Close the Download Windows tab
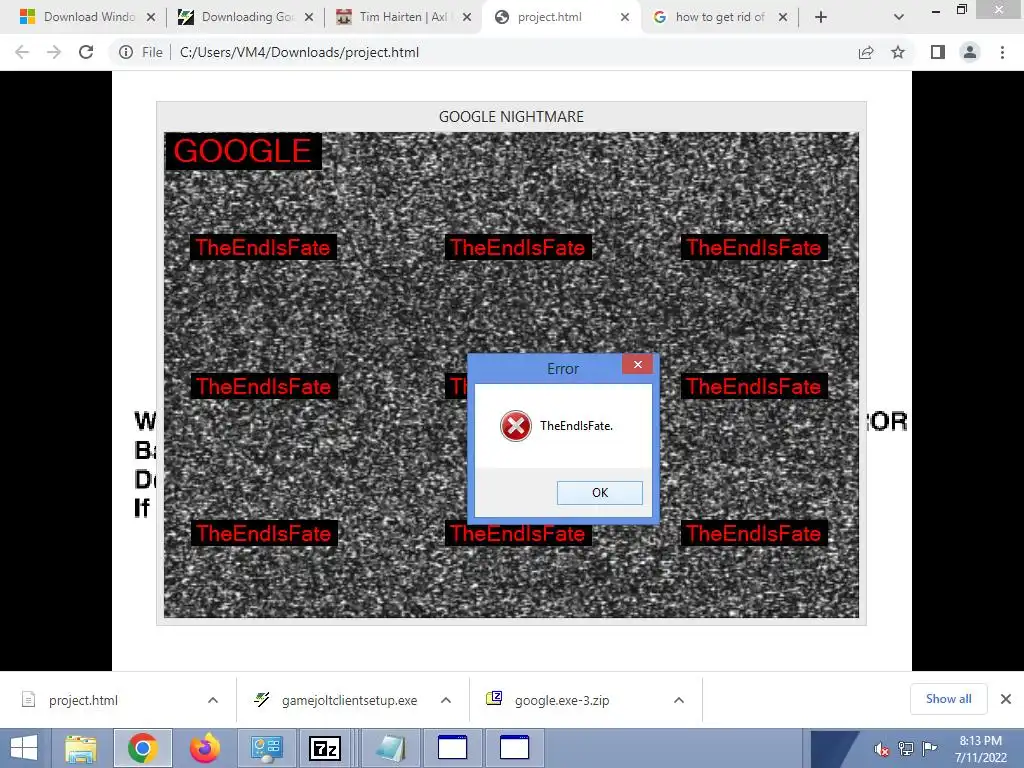Screen dimensions: 1024x768 tap(151, 17)
